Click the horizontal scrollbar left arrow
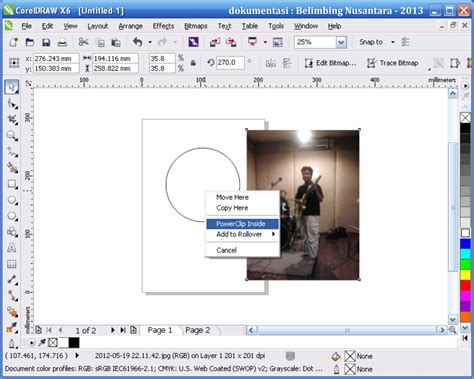 [251, 330]
